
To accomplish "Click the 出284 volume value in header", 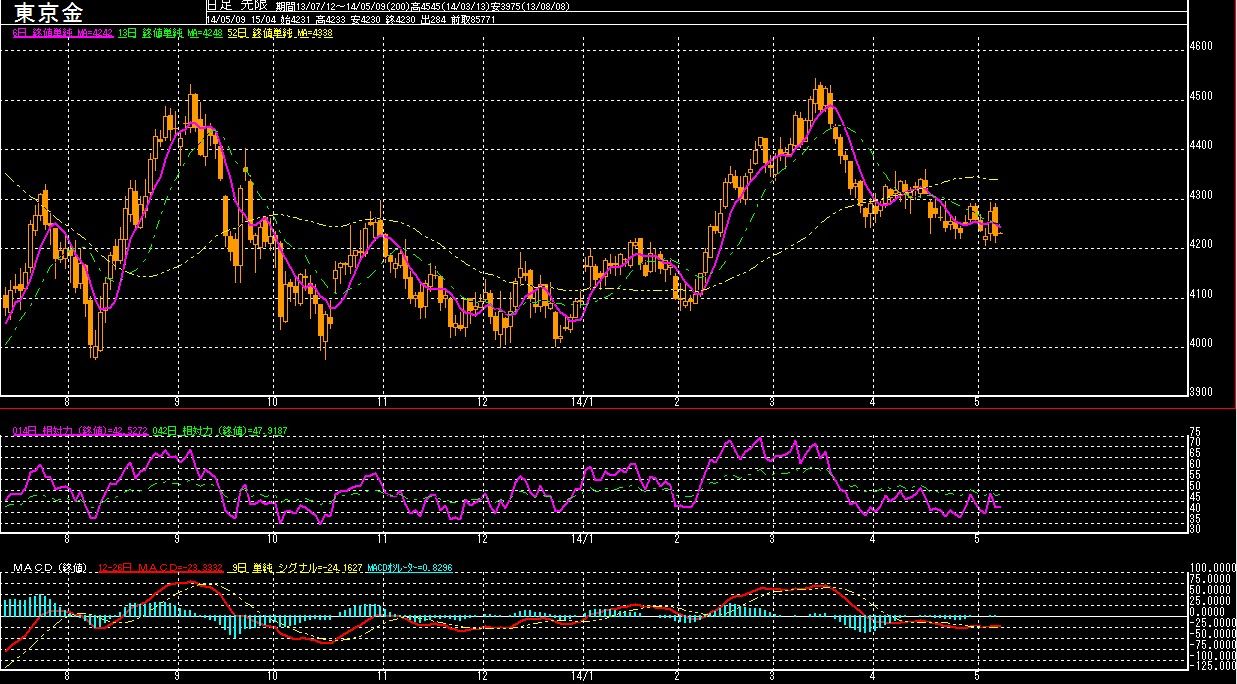I will coord(433,19).
